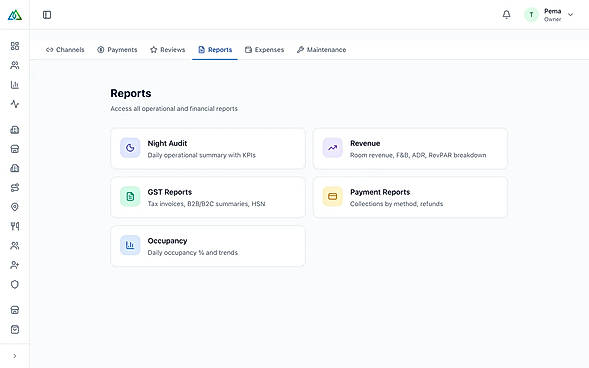The image size is (589, 368).
Task: Open the GST Reports title
Action: pos(170,192)
